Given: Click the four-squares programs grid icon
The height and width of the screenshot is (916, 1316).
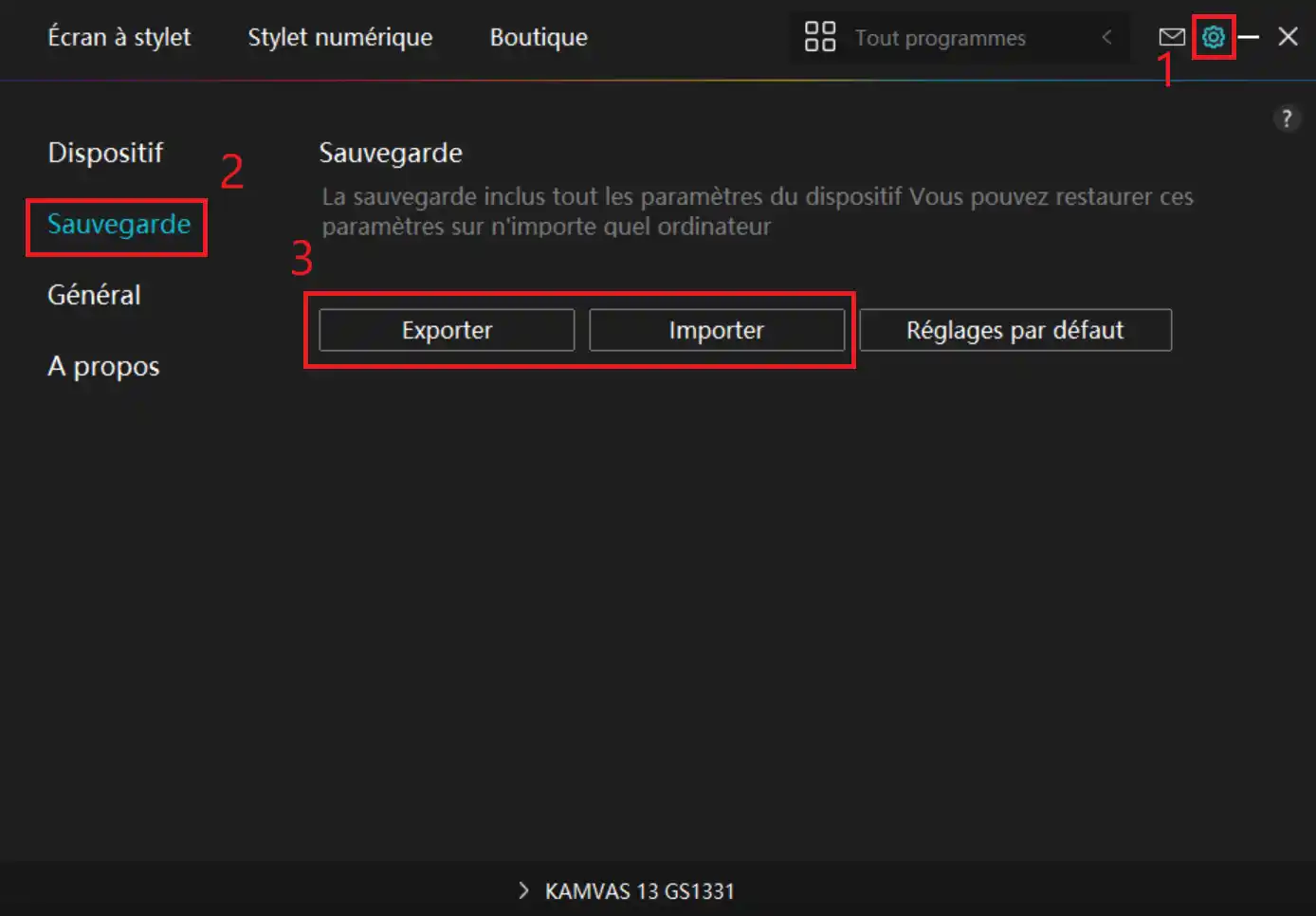Looking at the screenshot, I should pyautogui.click(x=820, y=37).
